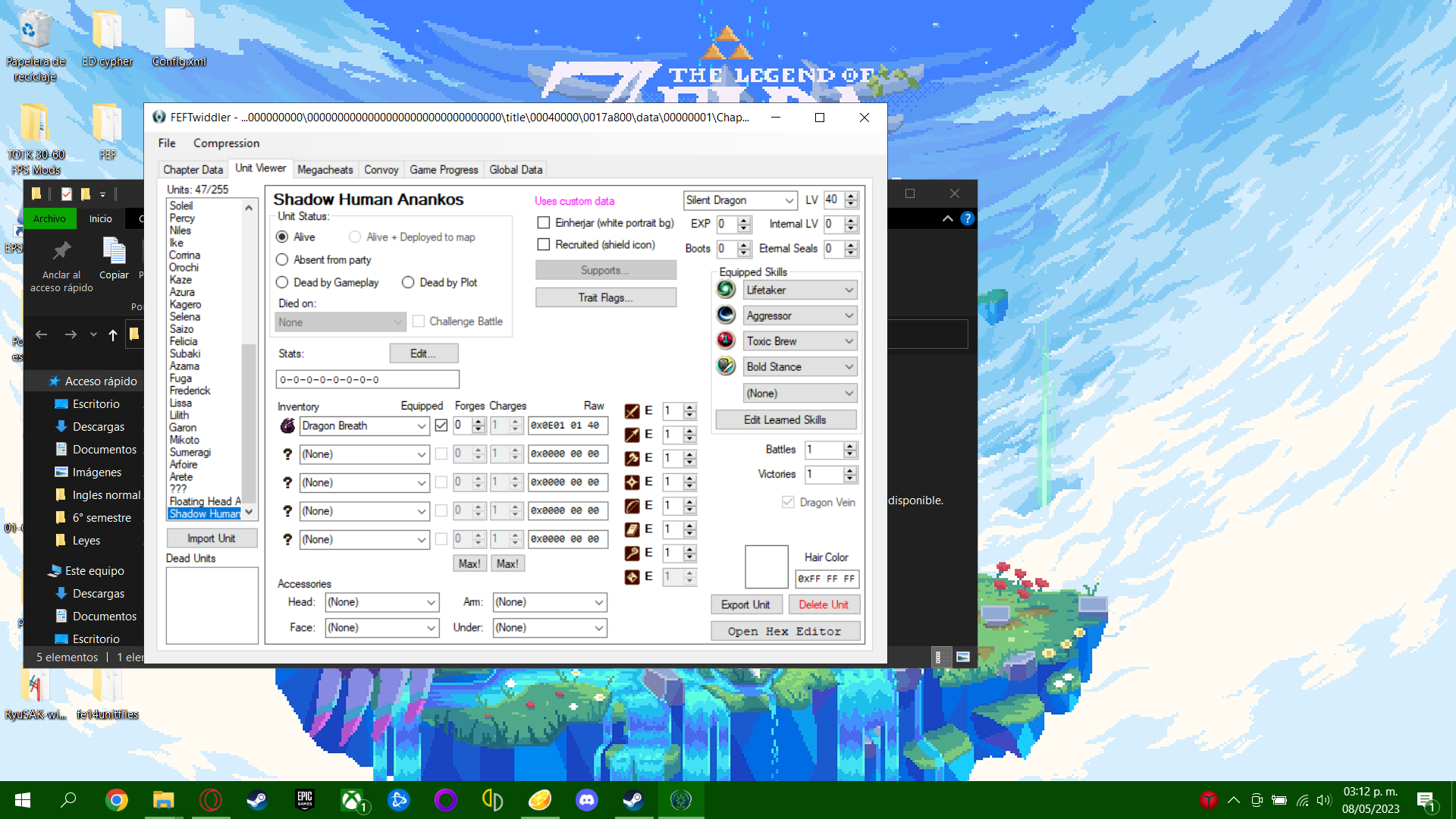Open the Arm accessory dropdown

(550, 602)
